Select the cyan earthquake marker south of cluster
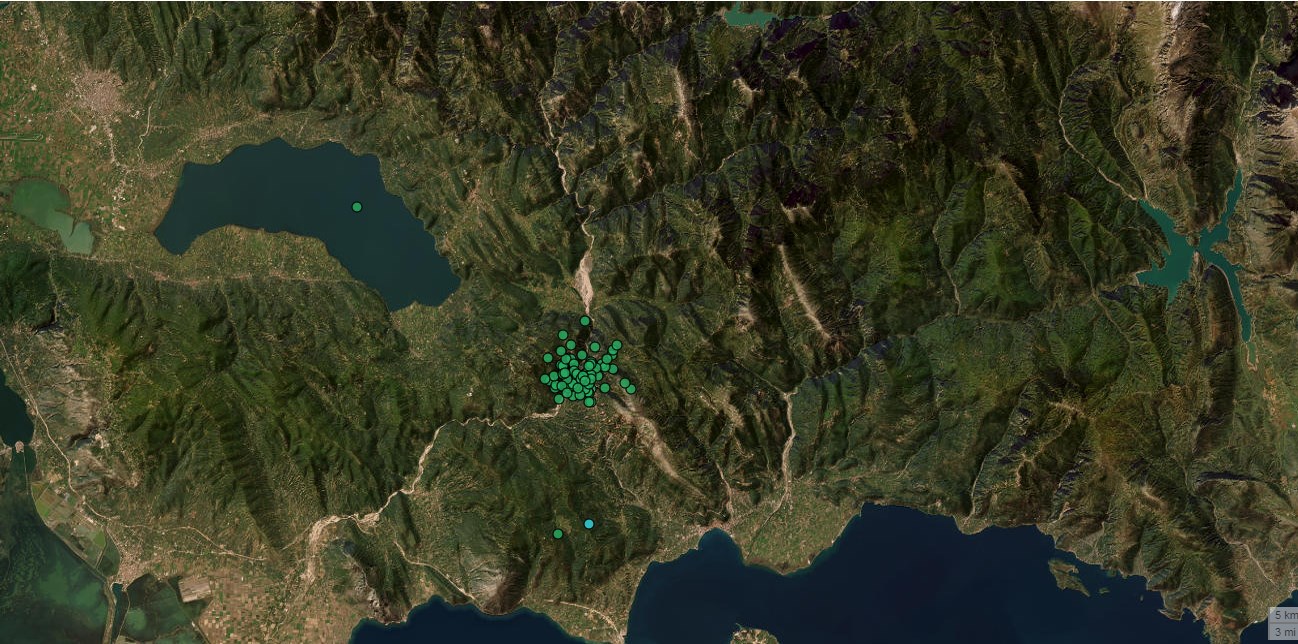The image size is (1298, 644). point(589,524)
